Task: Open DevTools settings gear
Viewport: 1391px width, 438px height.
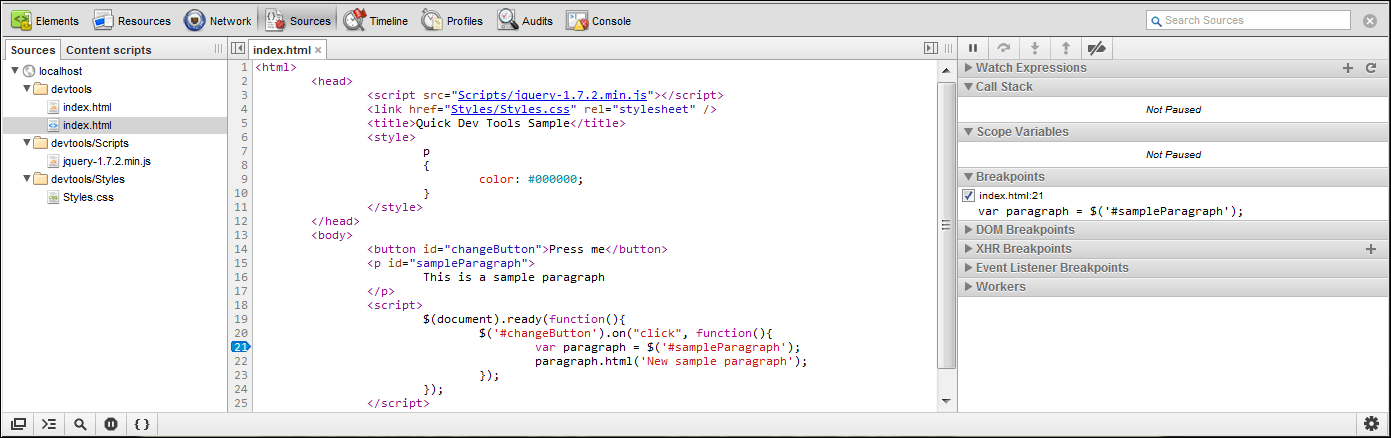Action: (x=1371, y=424)
